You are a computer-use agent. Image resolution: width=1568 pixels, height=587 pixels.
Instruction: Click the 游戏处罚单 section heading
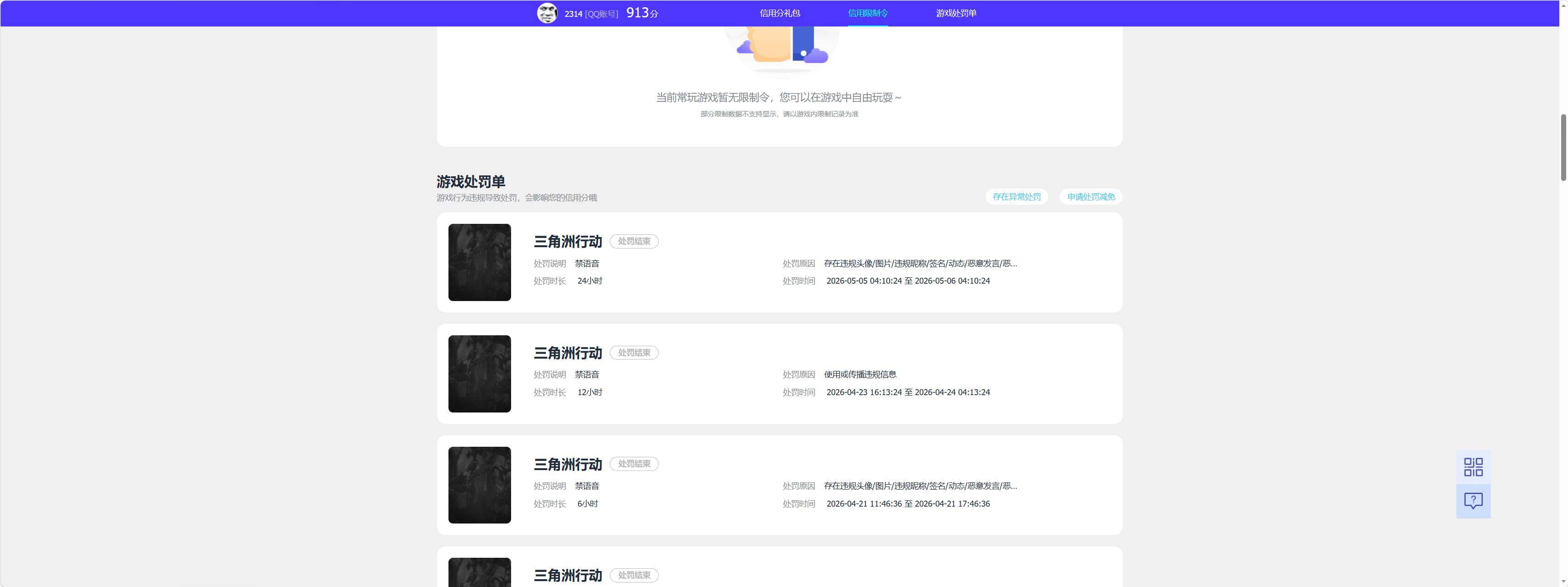coord(470,182)
